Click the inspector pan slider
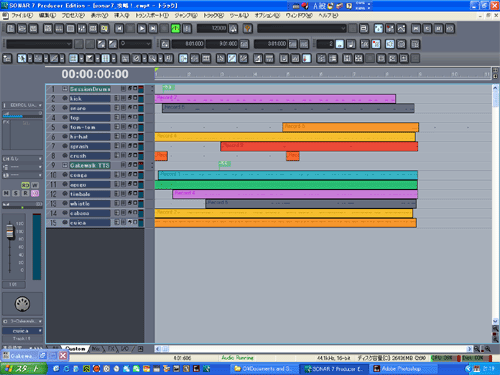The image size is (500, 375). (22, 205)
